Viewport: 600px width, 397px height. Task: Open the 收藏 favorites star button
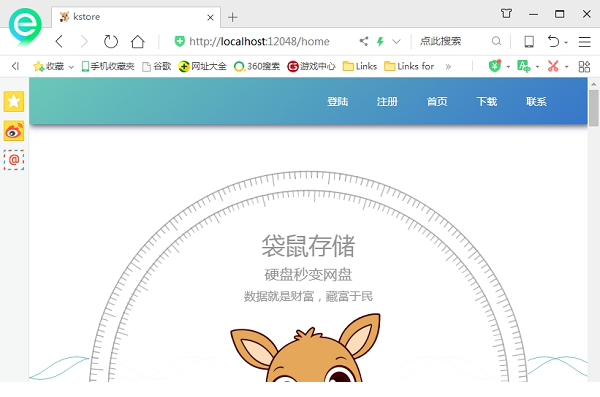(49, 66)
